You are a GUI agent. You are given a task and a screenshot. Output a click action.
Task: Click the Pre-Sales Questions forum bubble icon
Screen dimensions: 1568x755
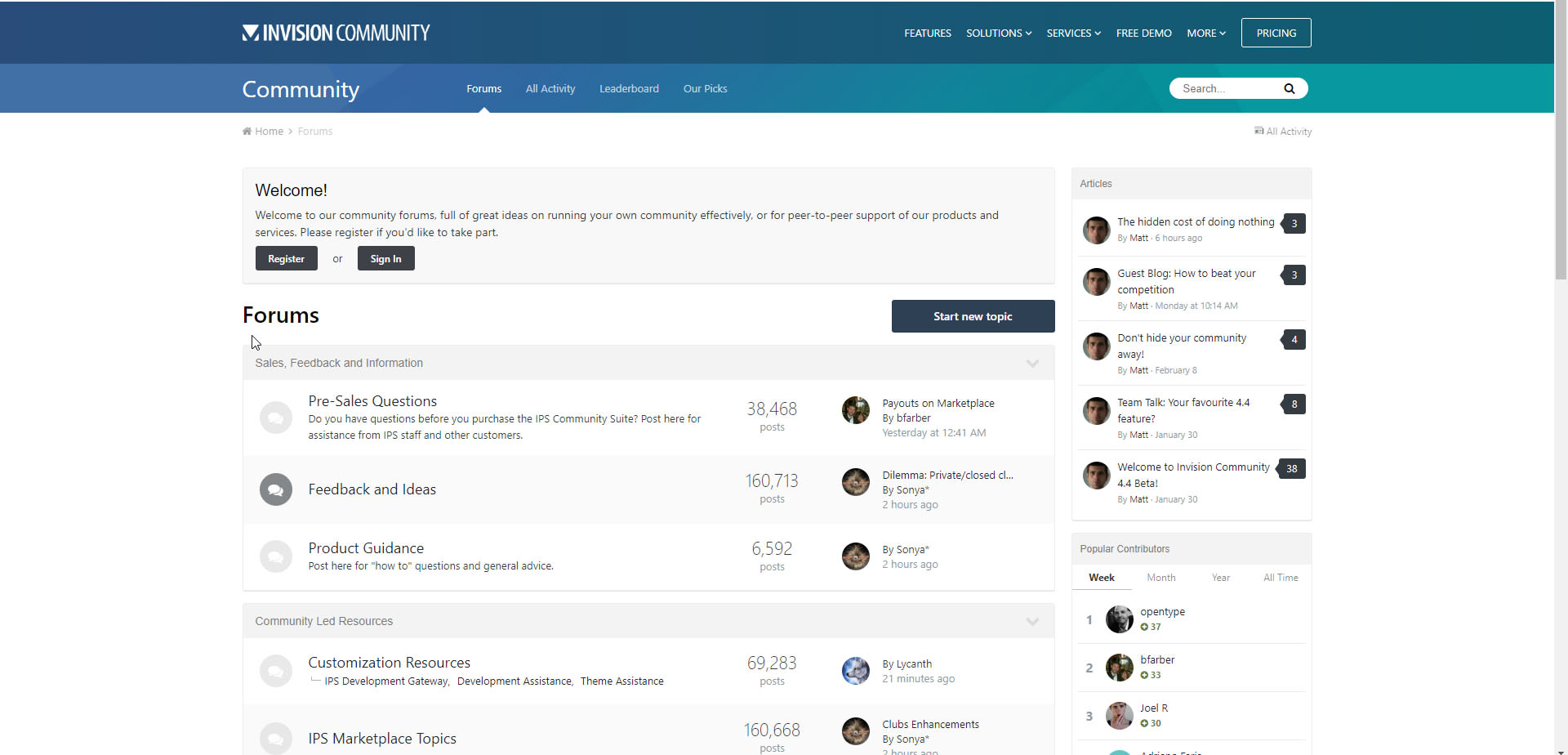point(276,418)
